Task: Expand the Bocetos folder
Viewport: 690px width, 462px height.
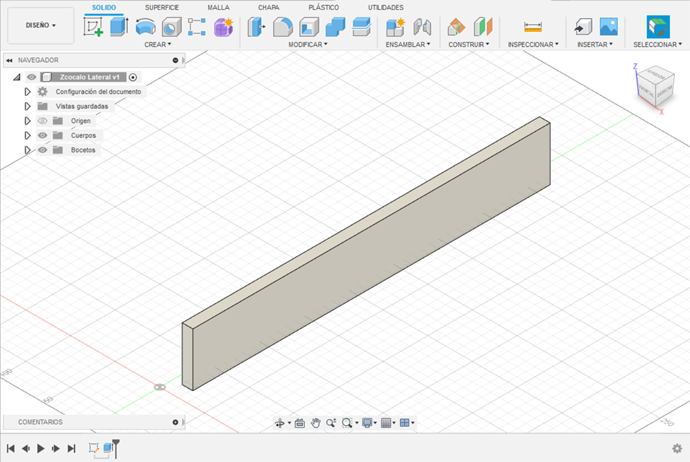Action: pos(27,150)
